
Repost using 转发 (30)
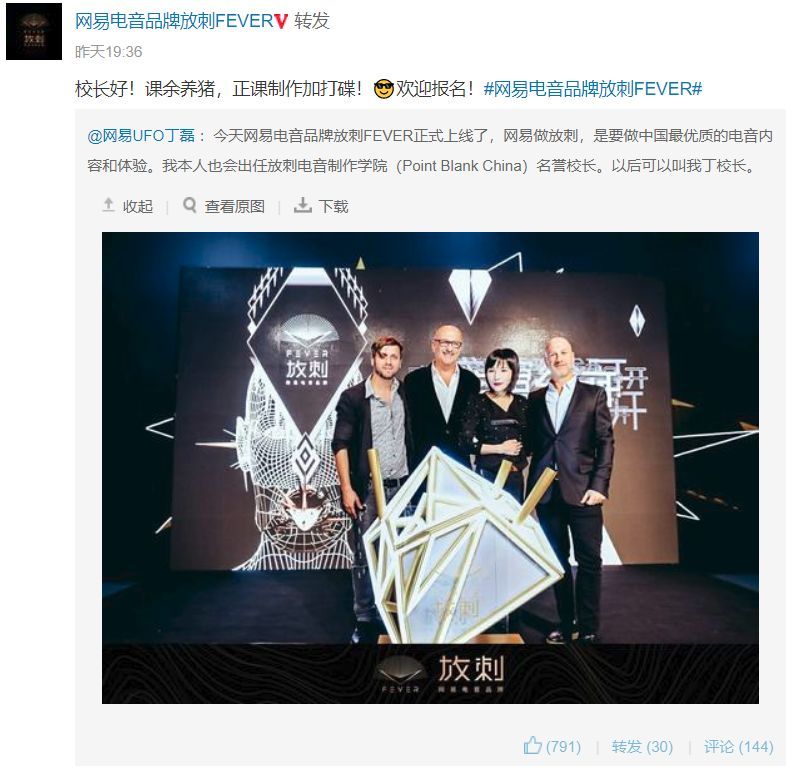642,747
